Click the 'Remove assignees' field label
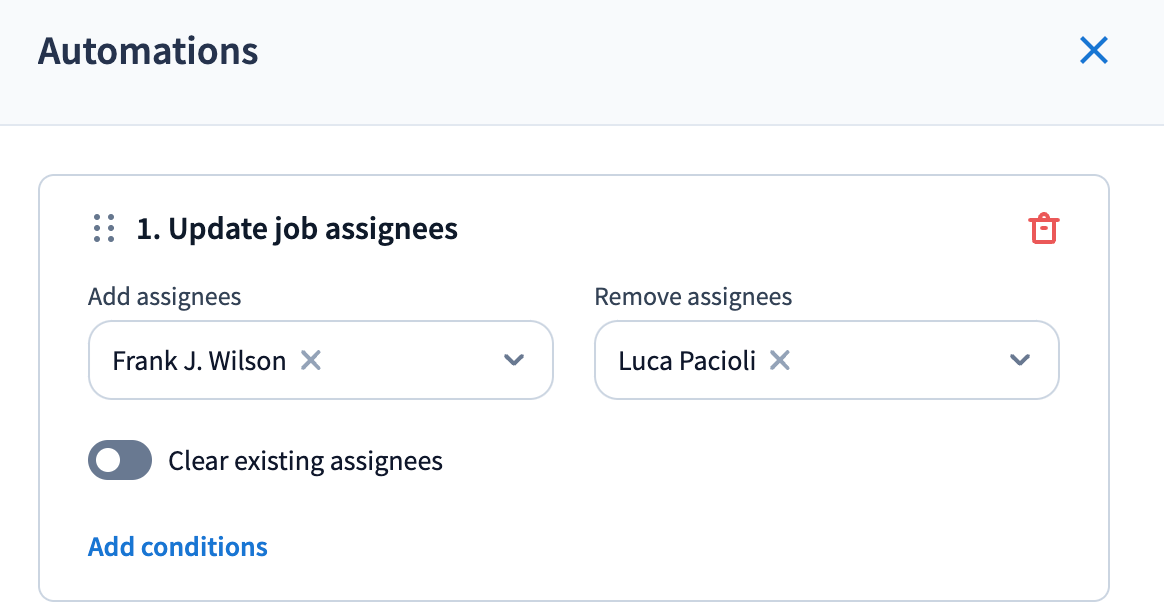This screenshot has width=1164, height=614. pos(693,296)
